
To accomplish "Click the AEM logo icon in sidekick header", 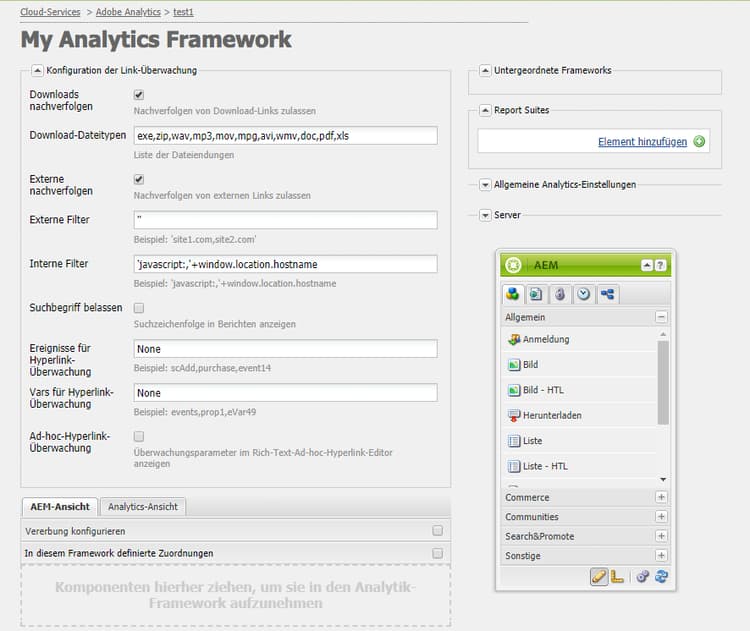I will click(x=513, y=265).
